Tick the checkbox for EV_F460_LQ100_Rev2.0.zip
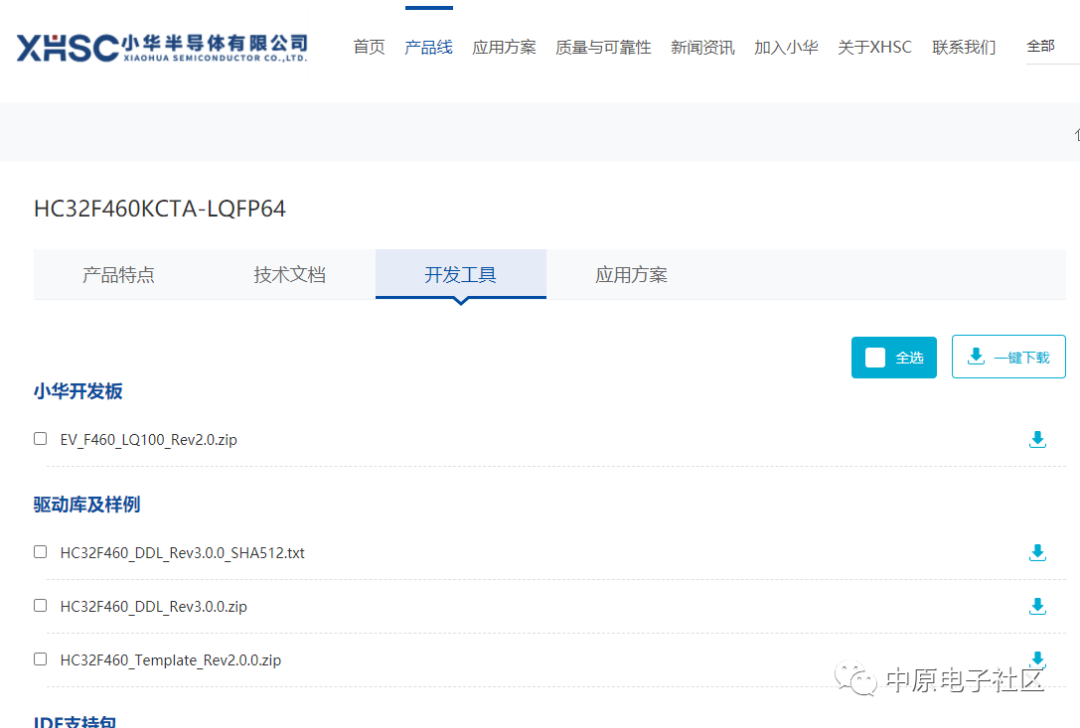Viewport: 1080px width, 728px height. (41, 439)
